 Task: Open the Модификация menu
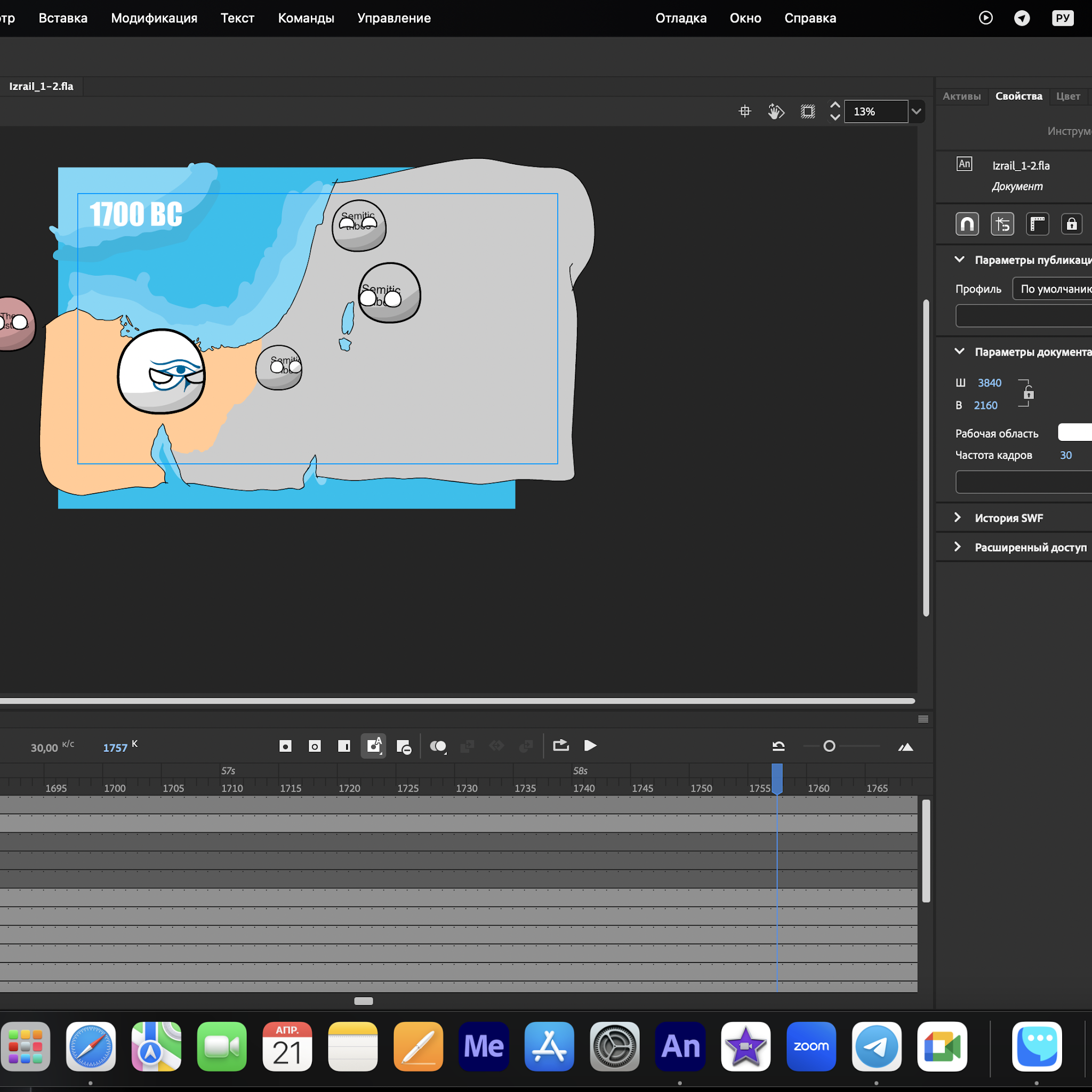(x=154, y=18)
